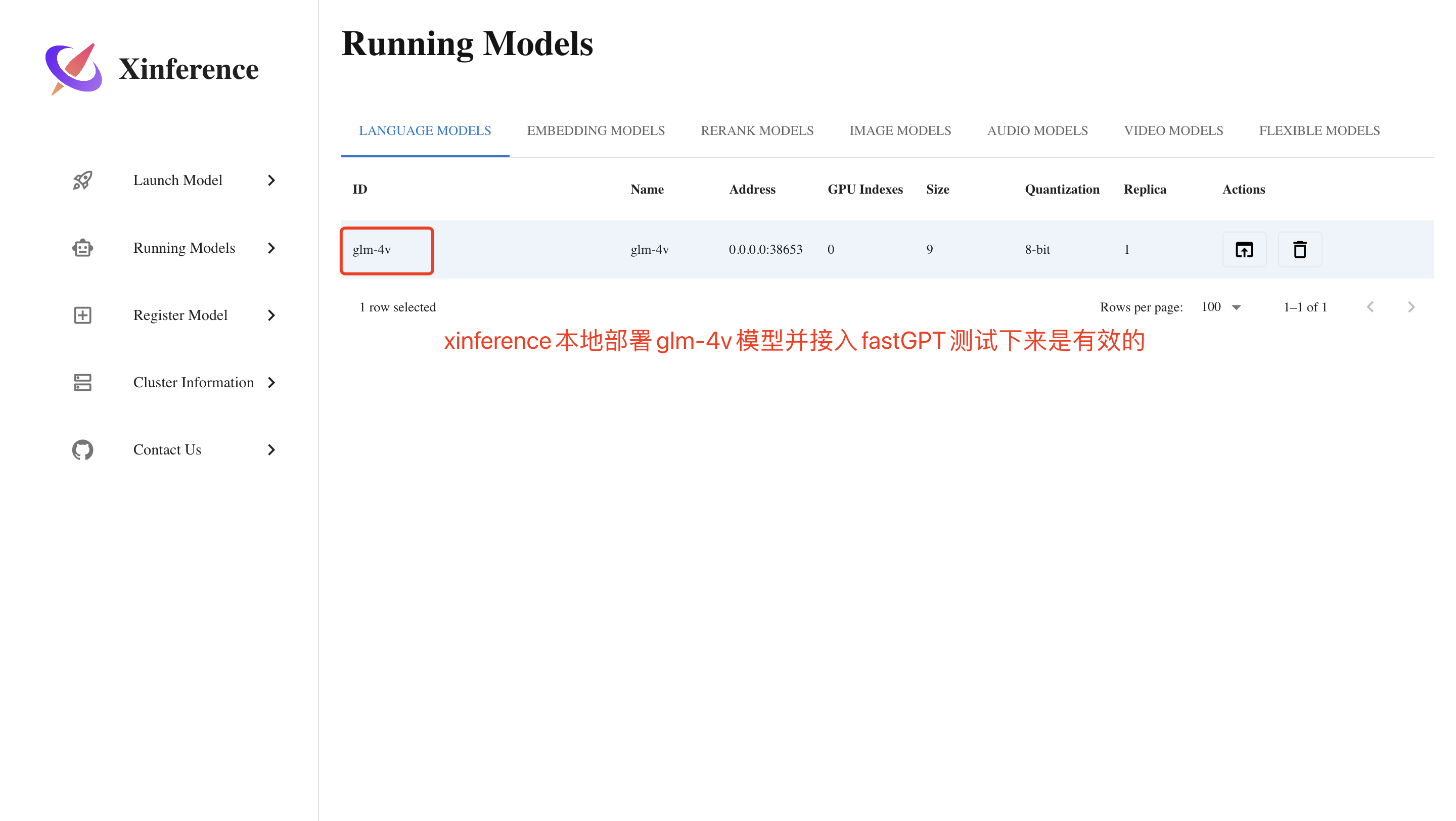Sort by the Replica column header
1456x821 pixels.
coord(1145,189)
